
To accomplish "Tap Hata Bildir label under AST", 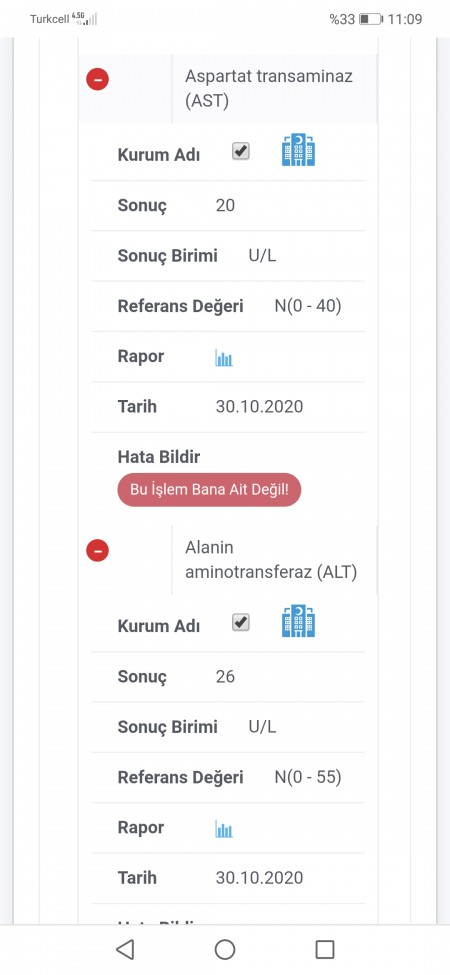I will tap(158, 457).
